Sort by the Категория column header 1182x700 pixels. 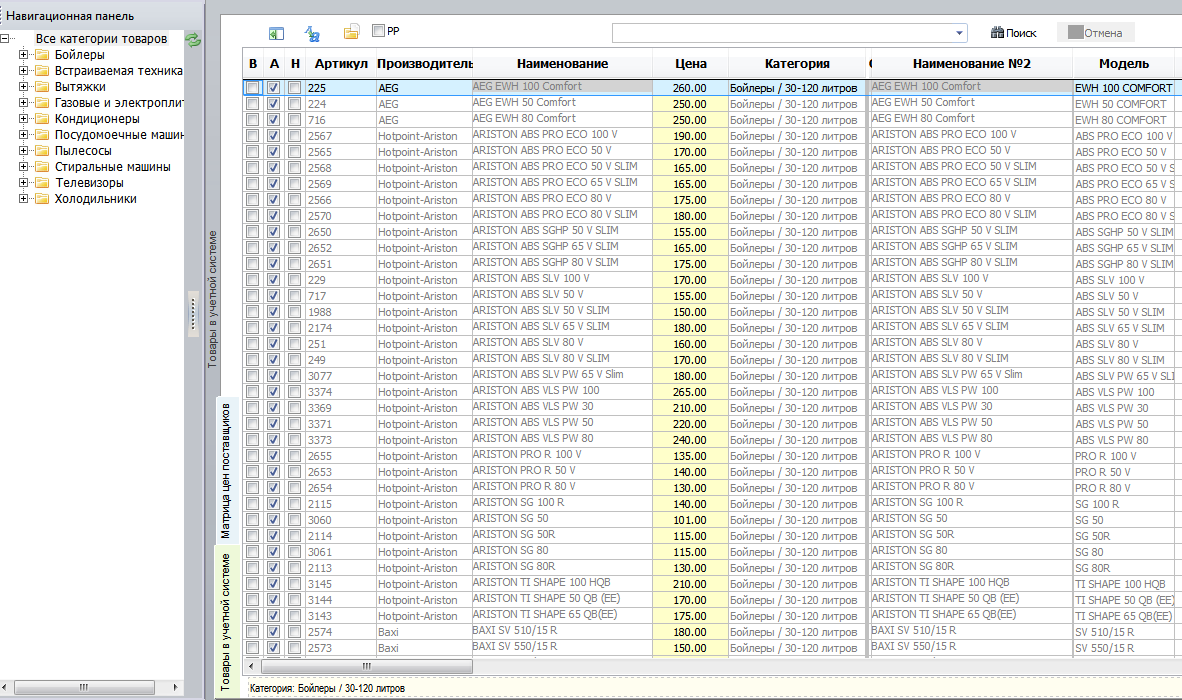(x=797, y=64)
